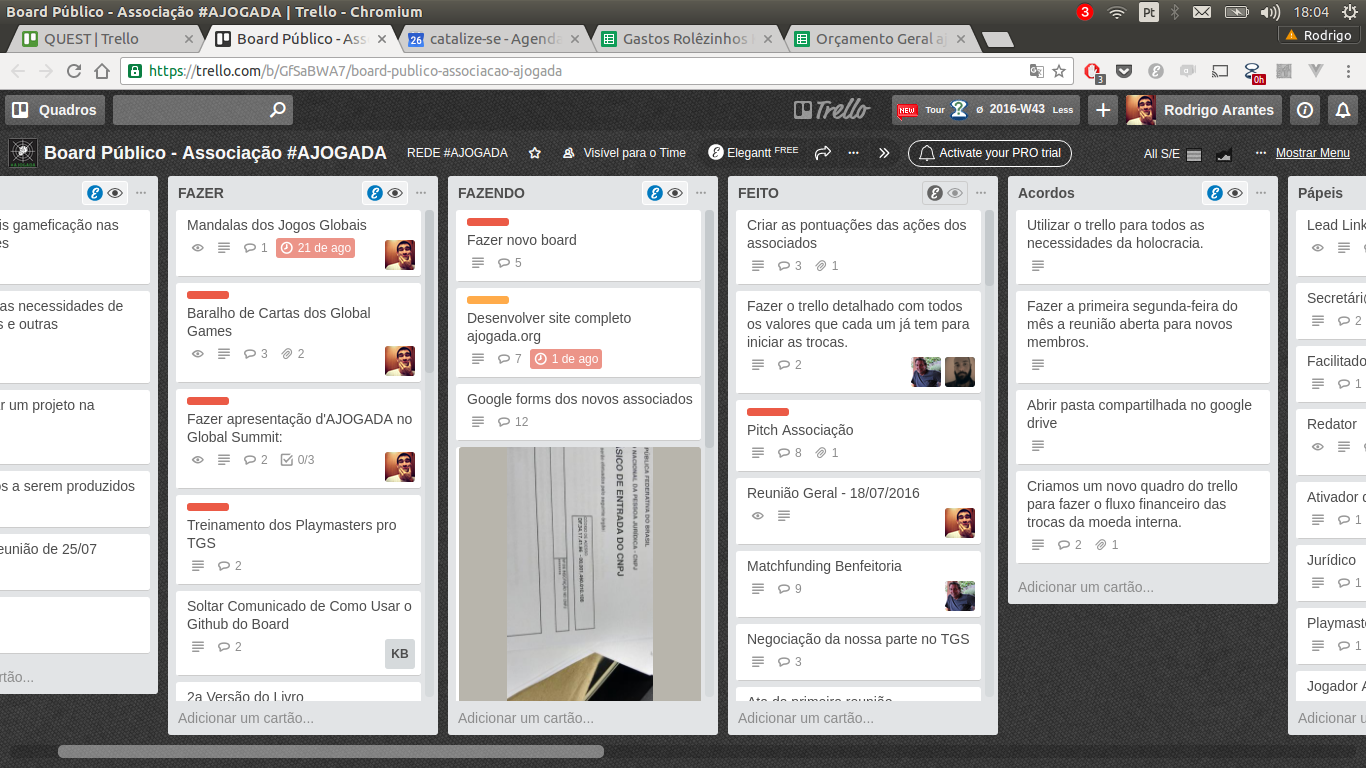Click the 21 de ago due date badge
Screen dimensions: 1366x768
point(315,248)
